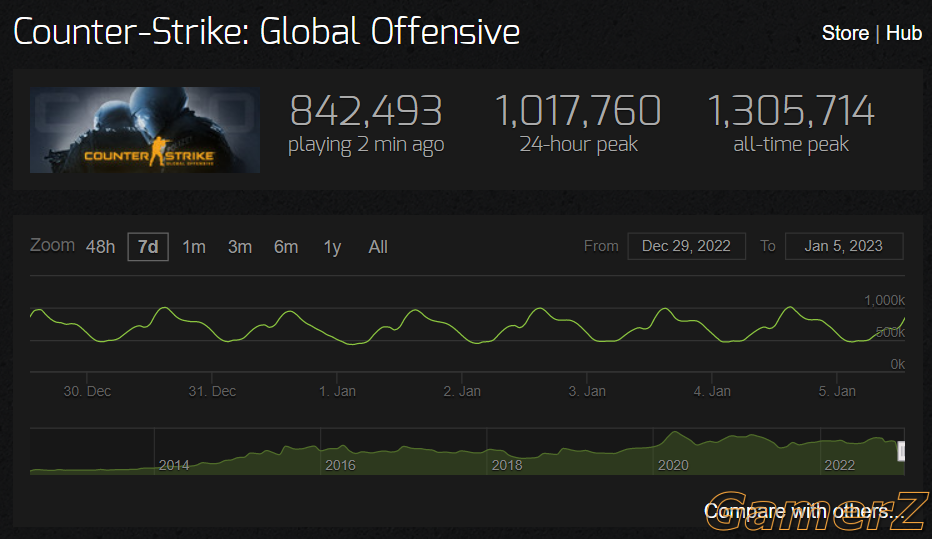
Task: Show All time chart range
Action: (x=378, y=247)
